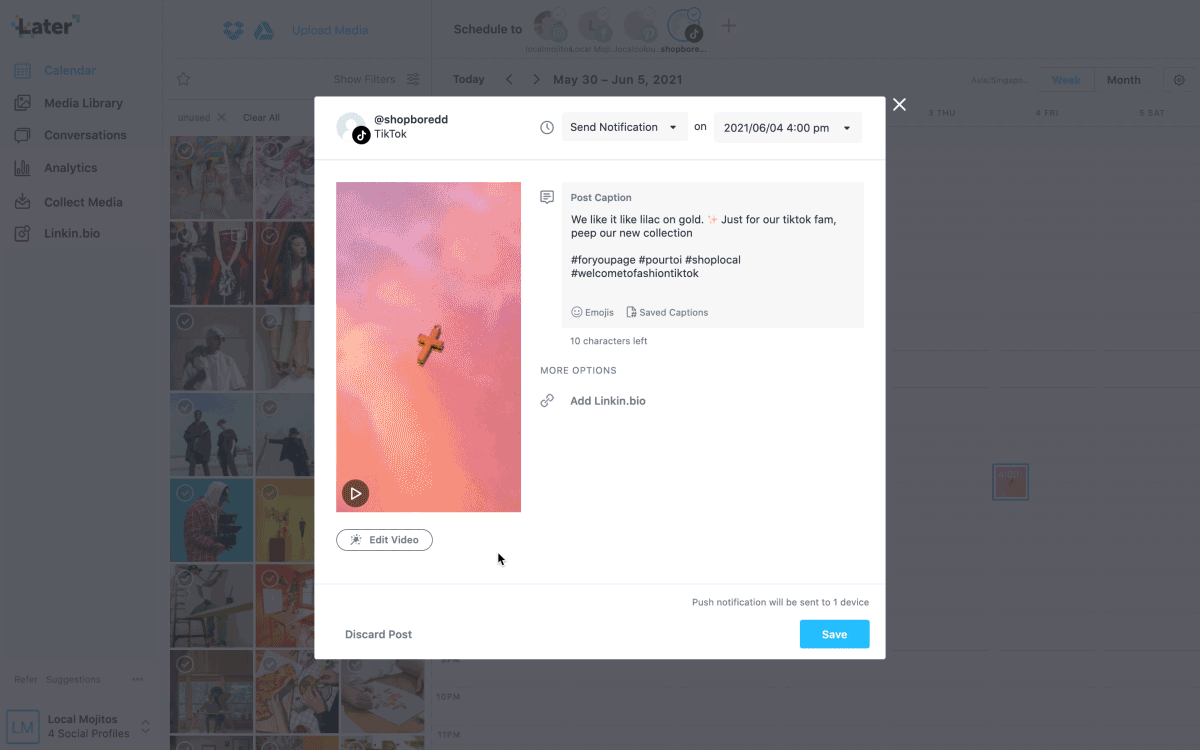Click Show Filters in the media panel

pyautogui.click(x=364, y=79)
